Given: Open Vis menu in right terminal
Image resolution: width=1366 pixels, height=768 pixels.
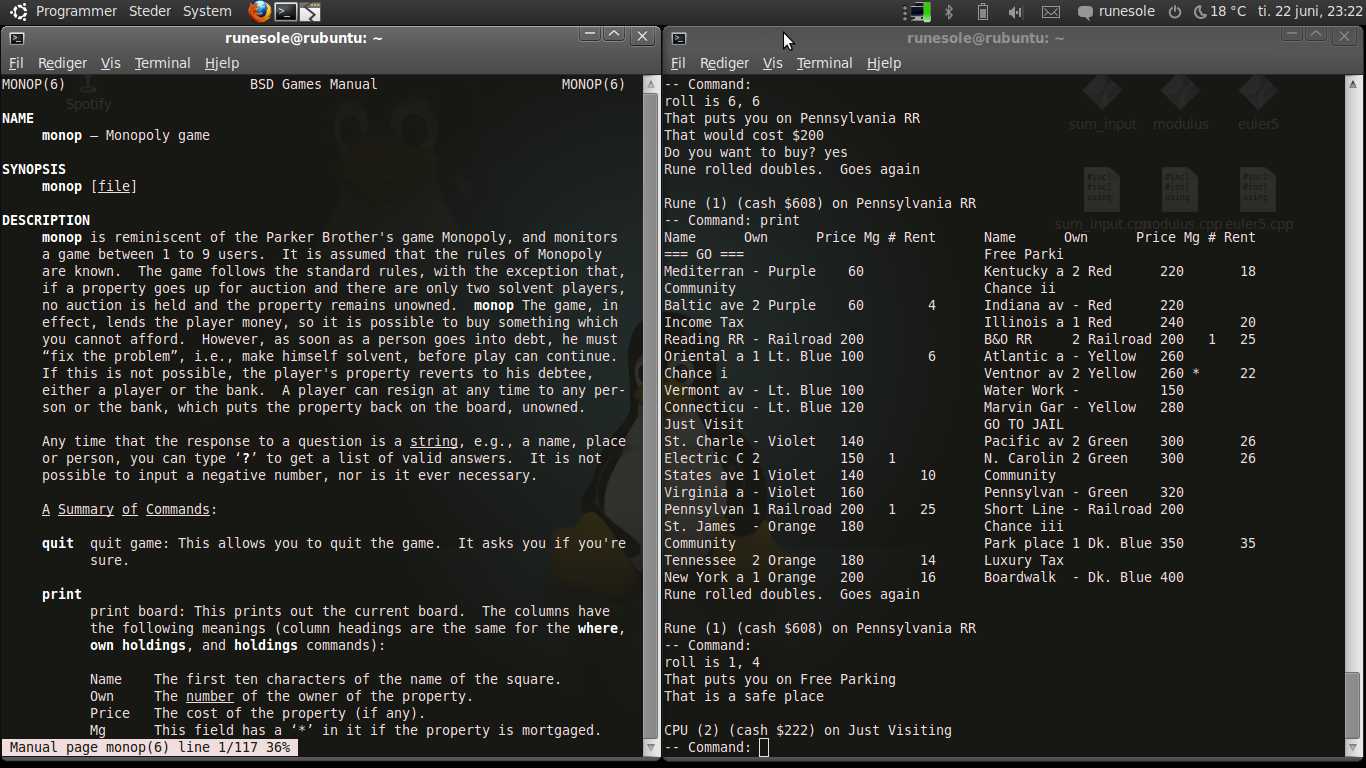Looking at the screenshot, I should [x=773, y=63].
